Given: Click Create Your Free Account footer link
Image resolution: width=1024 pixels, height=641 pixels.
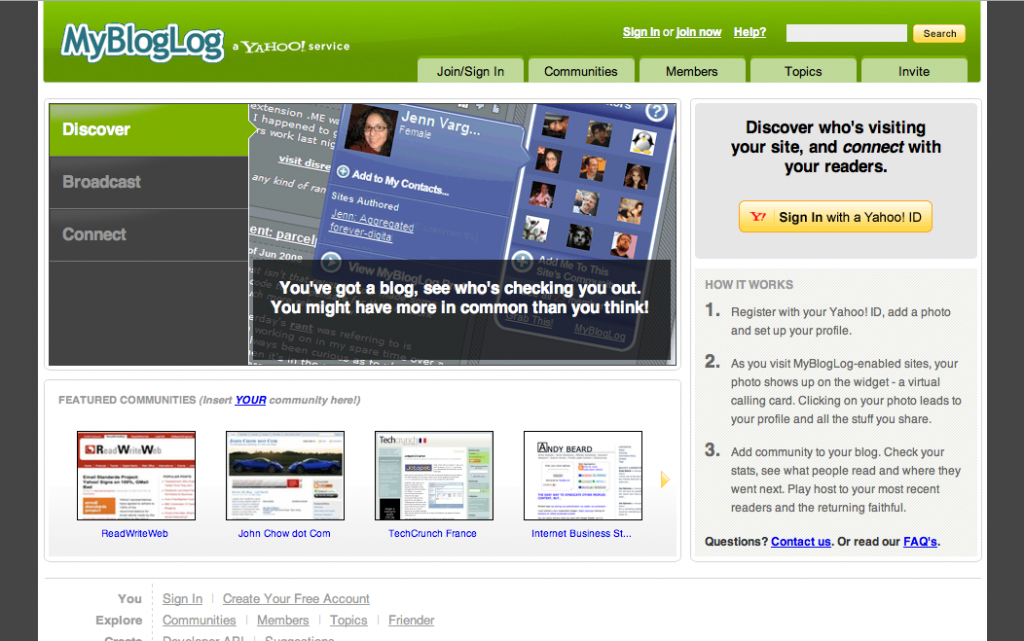Looking at the screenshot, I should 296,599.
